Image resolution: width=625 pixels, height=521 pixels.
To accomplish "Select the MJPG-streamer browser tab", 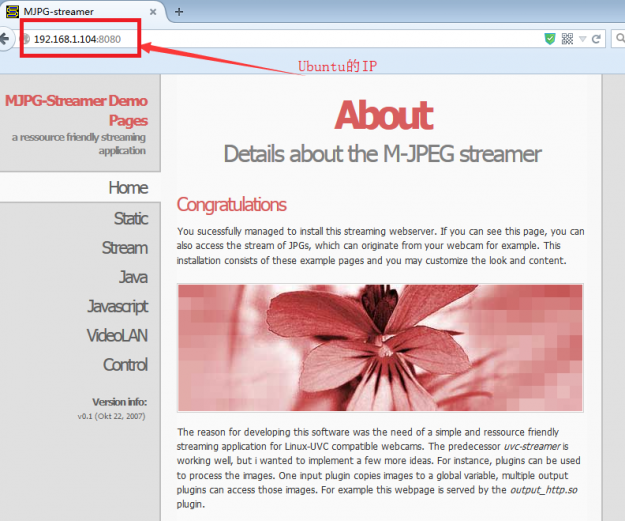I will (x=82, y=12).
